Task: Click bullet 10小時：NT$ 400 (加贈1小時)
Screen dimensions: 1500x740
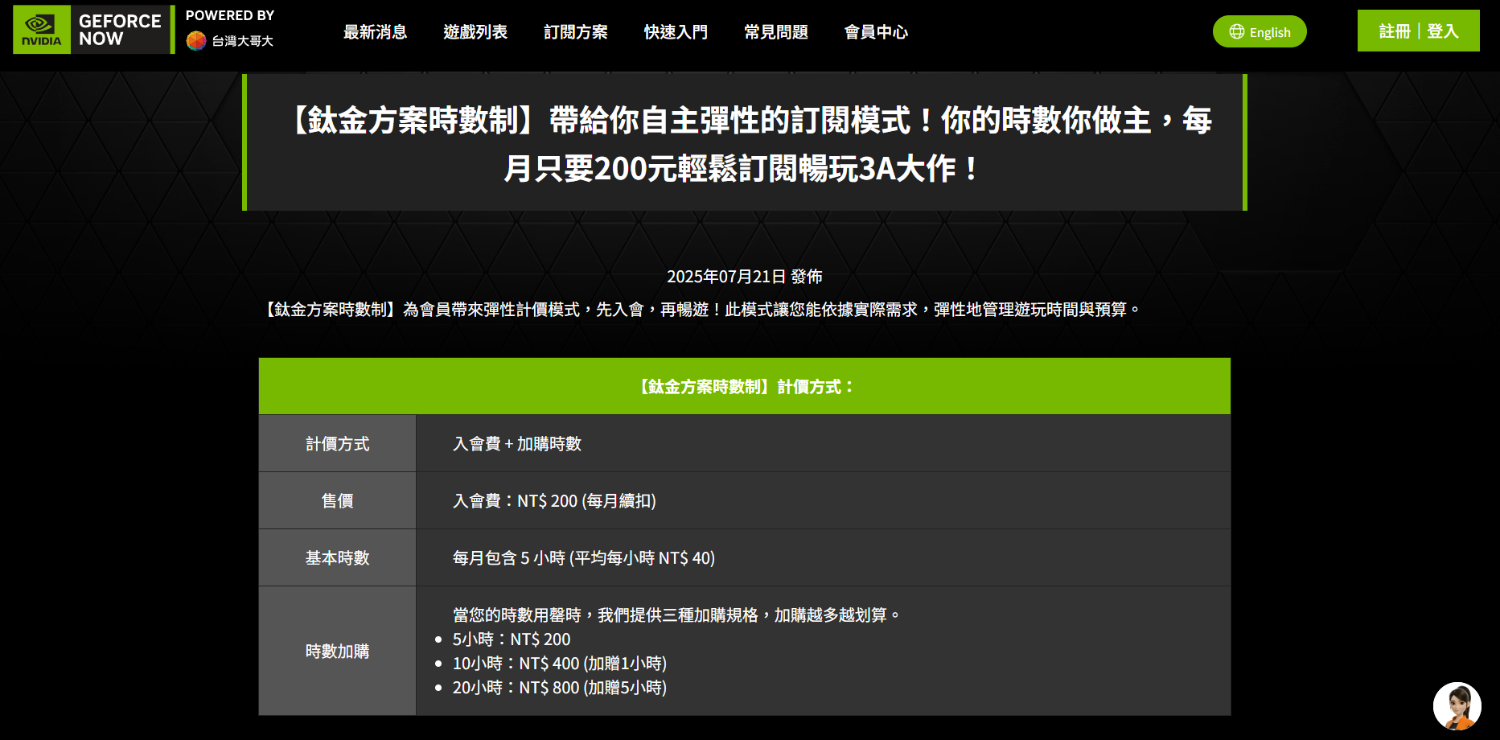Action: coord(560,663)
